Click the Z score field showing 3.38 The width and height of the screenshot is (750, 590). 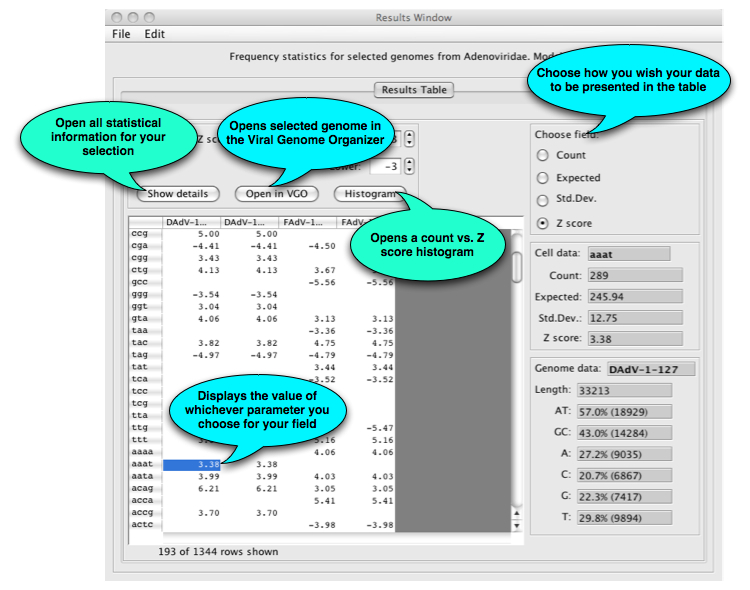[635, 339]
